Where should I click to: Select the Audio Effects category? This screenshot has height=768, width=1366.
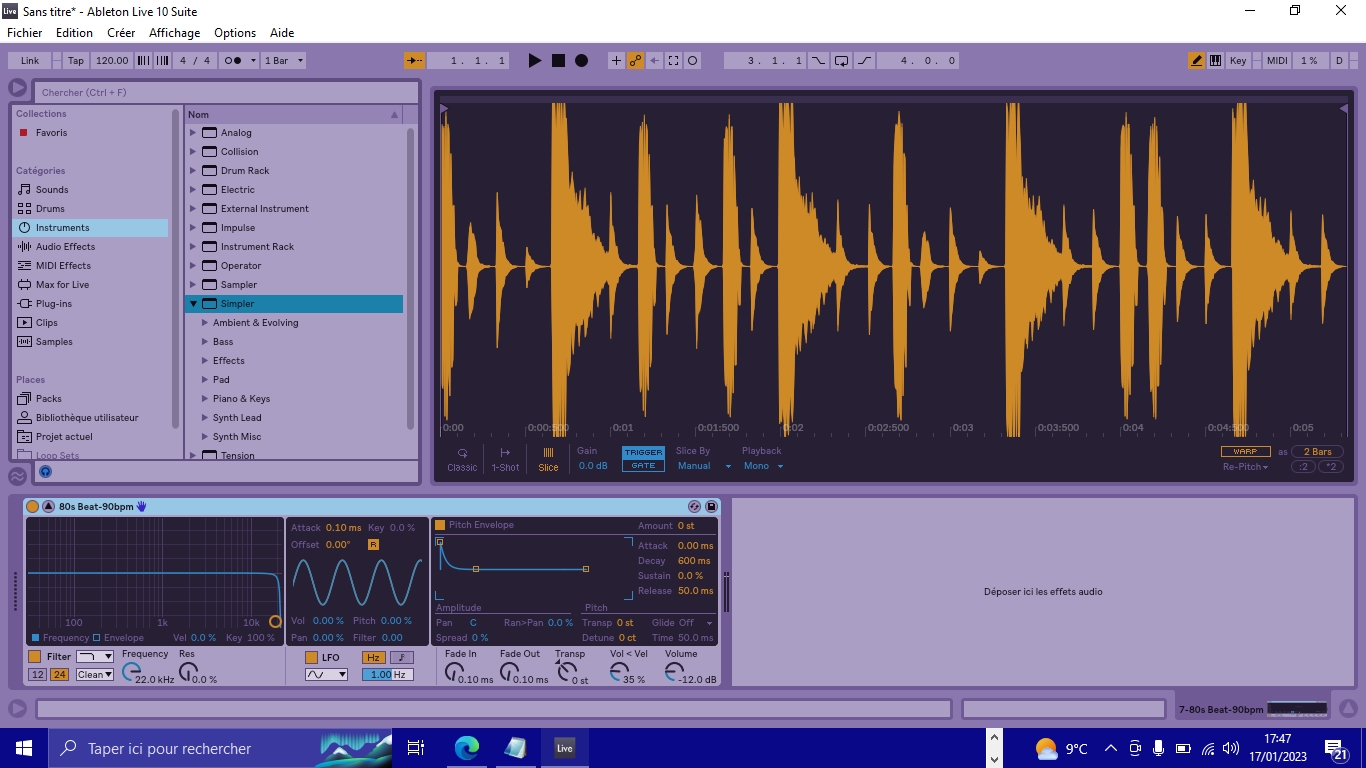[90, 247]
